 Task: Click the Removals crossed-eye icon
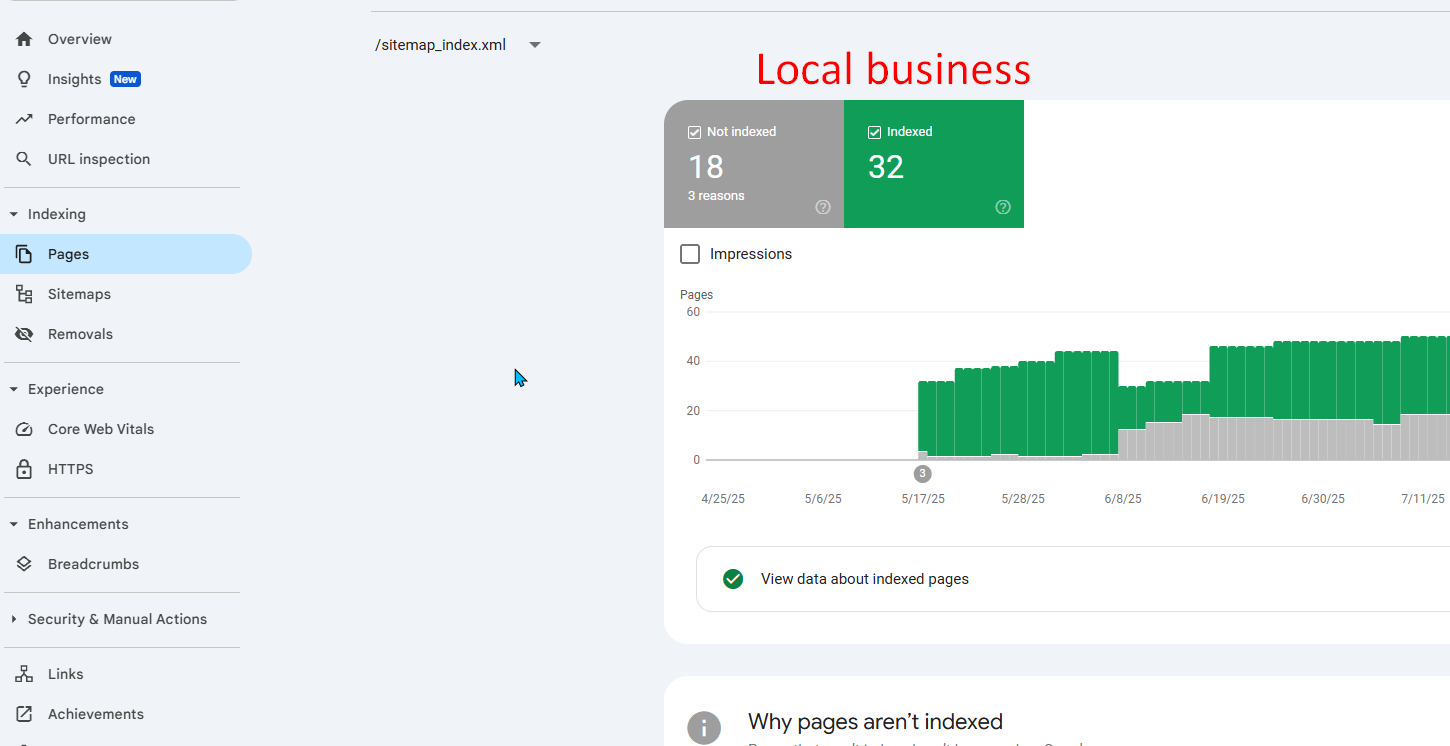24,334
